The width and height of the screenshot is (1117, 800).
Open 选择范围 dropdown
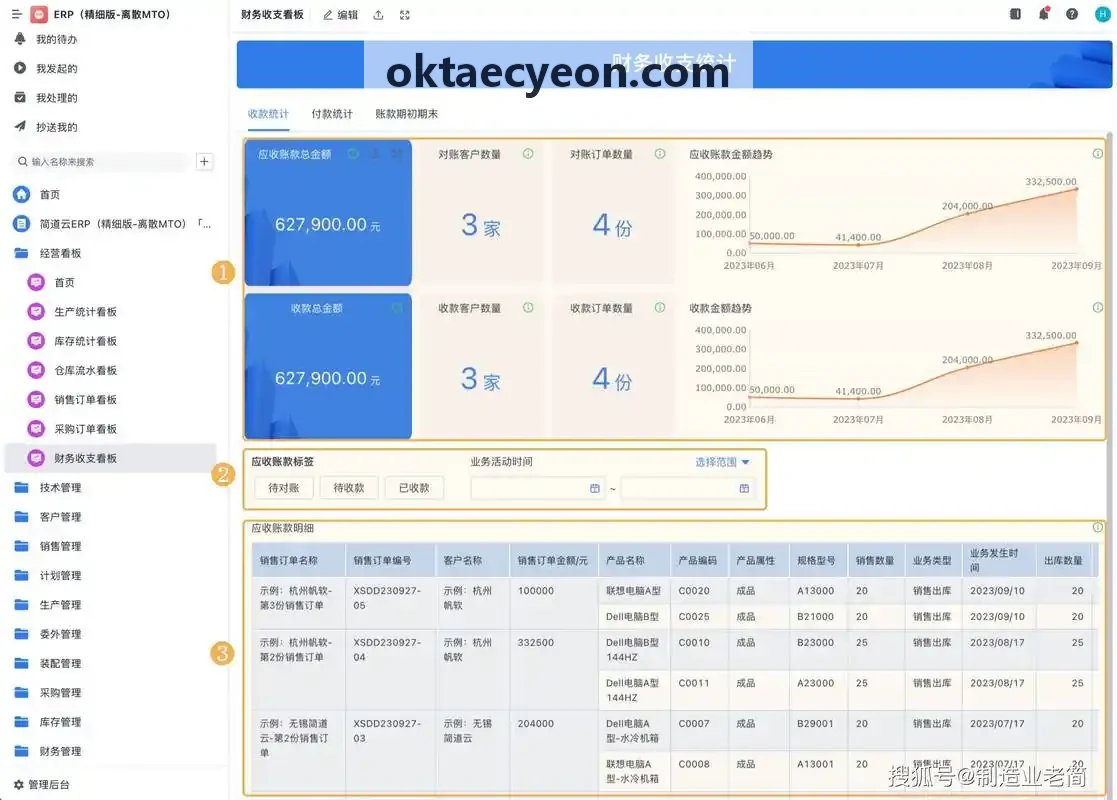coord(722,462)
